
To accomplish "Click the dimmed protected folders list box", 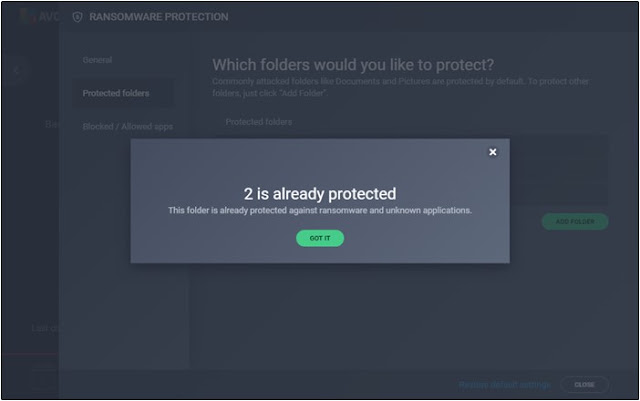I will tap(412, 170).
